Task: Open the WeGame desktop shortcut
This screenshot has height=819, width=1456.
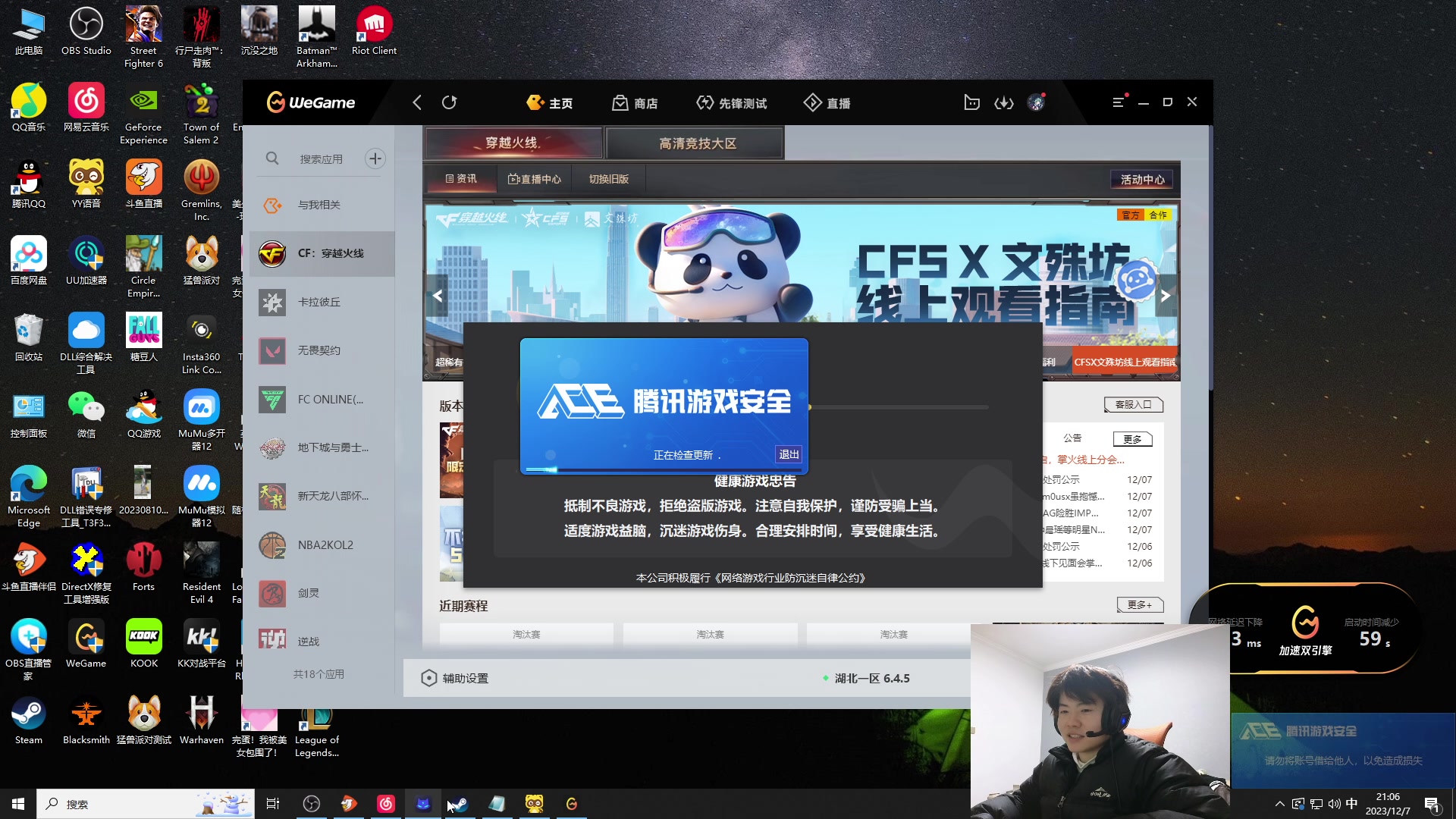Action: (86, 645)
